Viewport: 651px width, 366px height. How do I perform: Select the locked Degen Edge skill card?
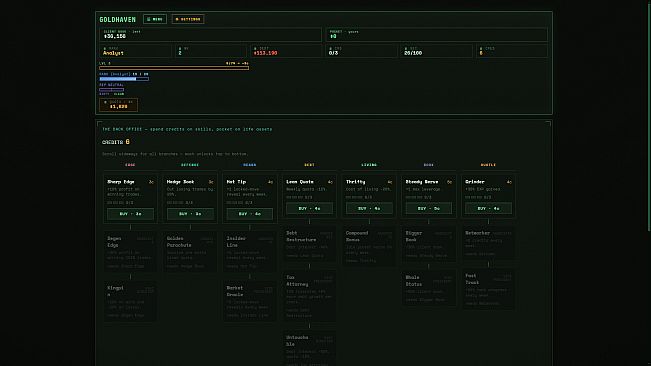pyautogui.click(x=130, y=252)
